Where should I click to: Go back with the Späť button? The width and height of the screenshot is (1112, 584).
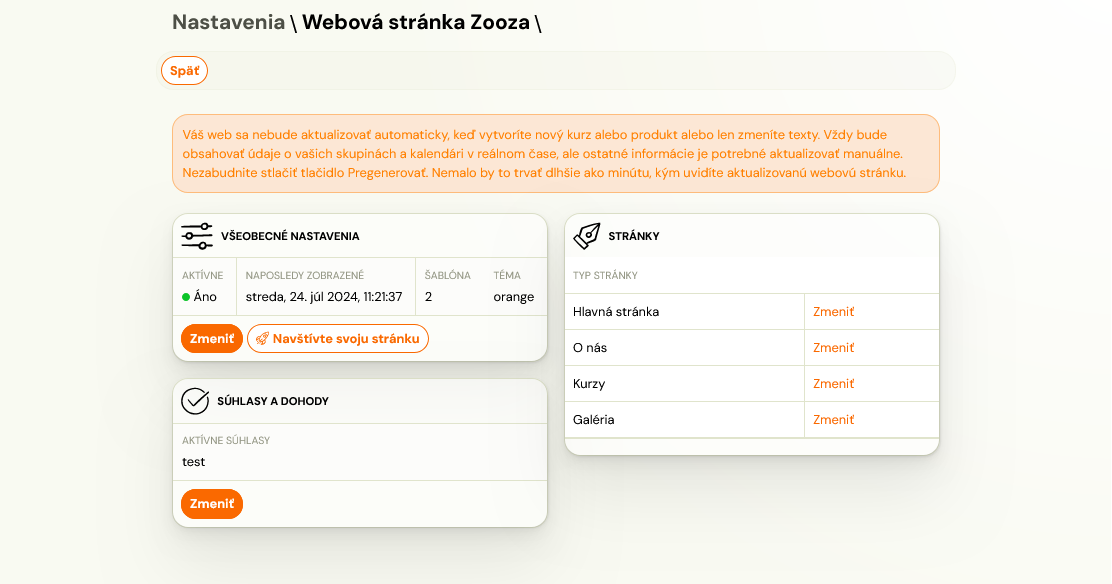point(184,71)
